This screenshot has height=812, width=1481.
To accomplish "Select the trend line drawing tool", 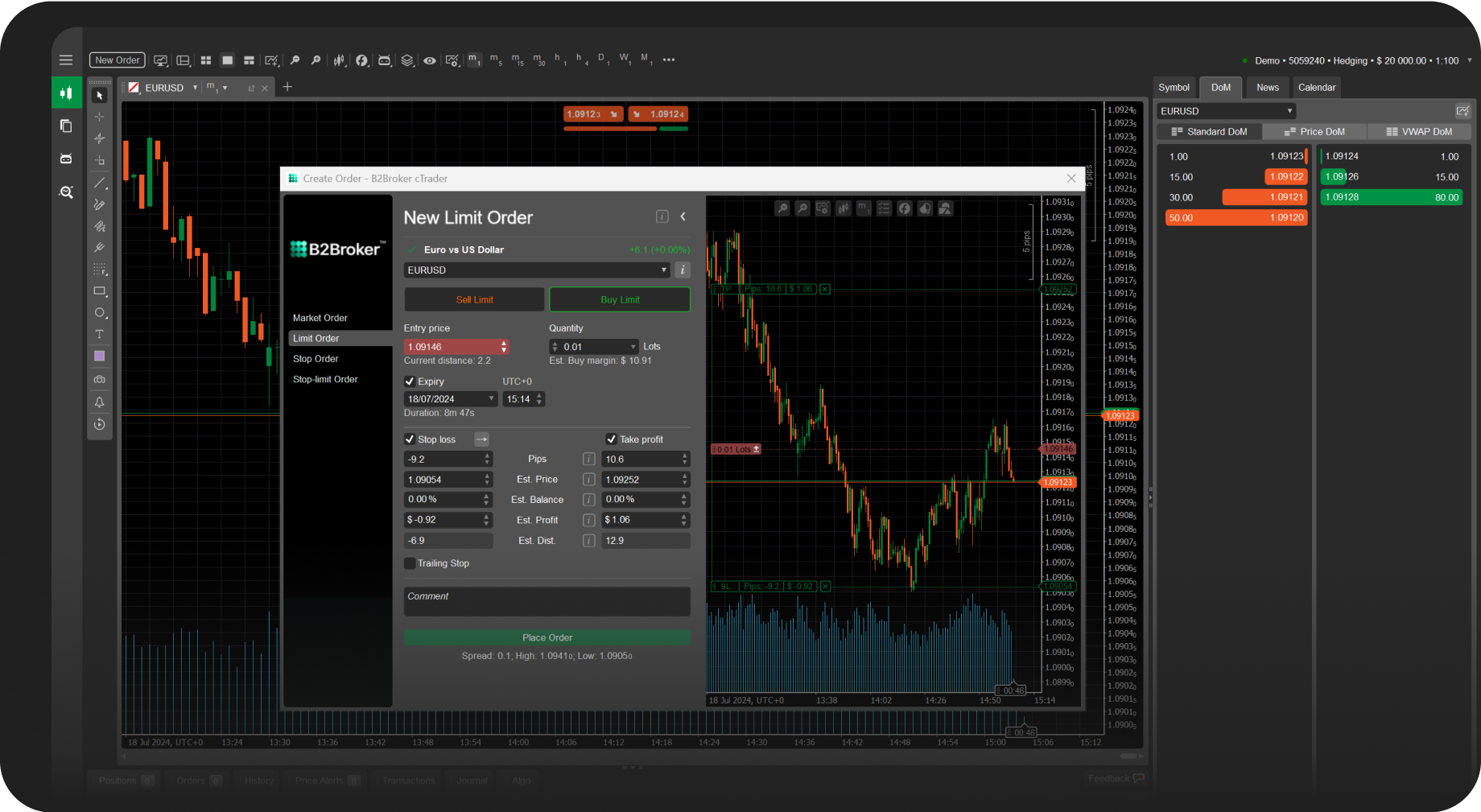I will (100, 183).
